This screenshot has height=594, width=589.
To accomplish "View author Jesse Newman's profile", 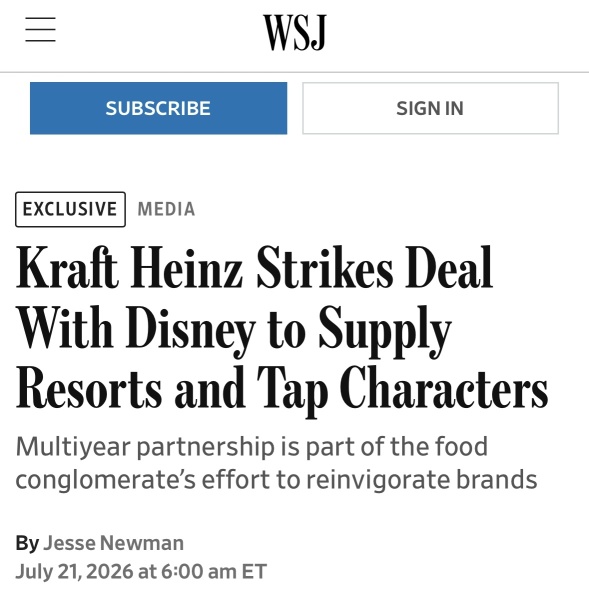I will 113,543.
